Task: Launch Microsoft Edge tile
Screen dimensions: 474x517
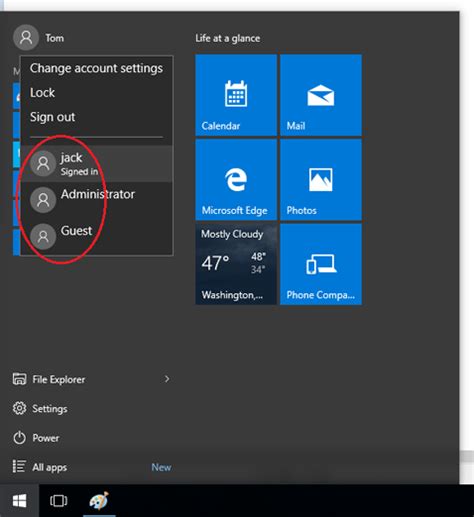Action: [x=236, y=180]
